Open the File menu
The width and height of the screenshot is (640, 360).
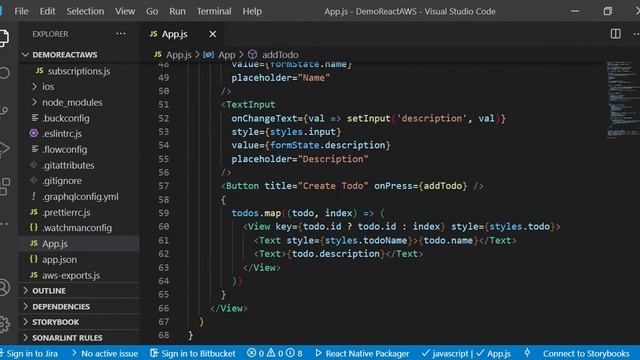click(x=21, y=11)
